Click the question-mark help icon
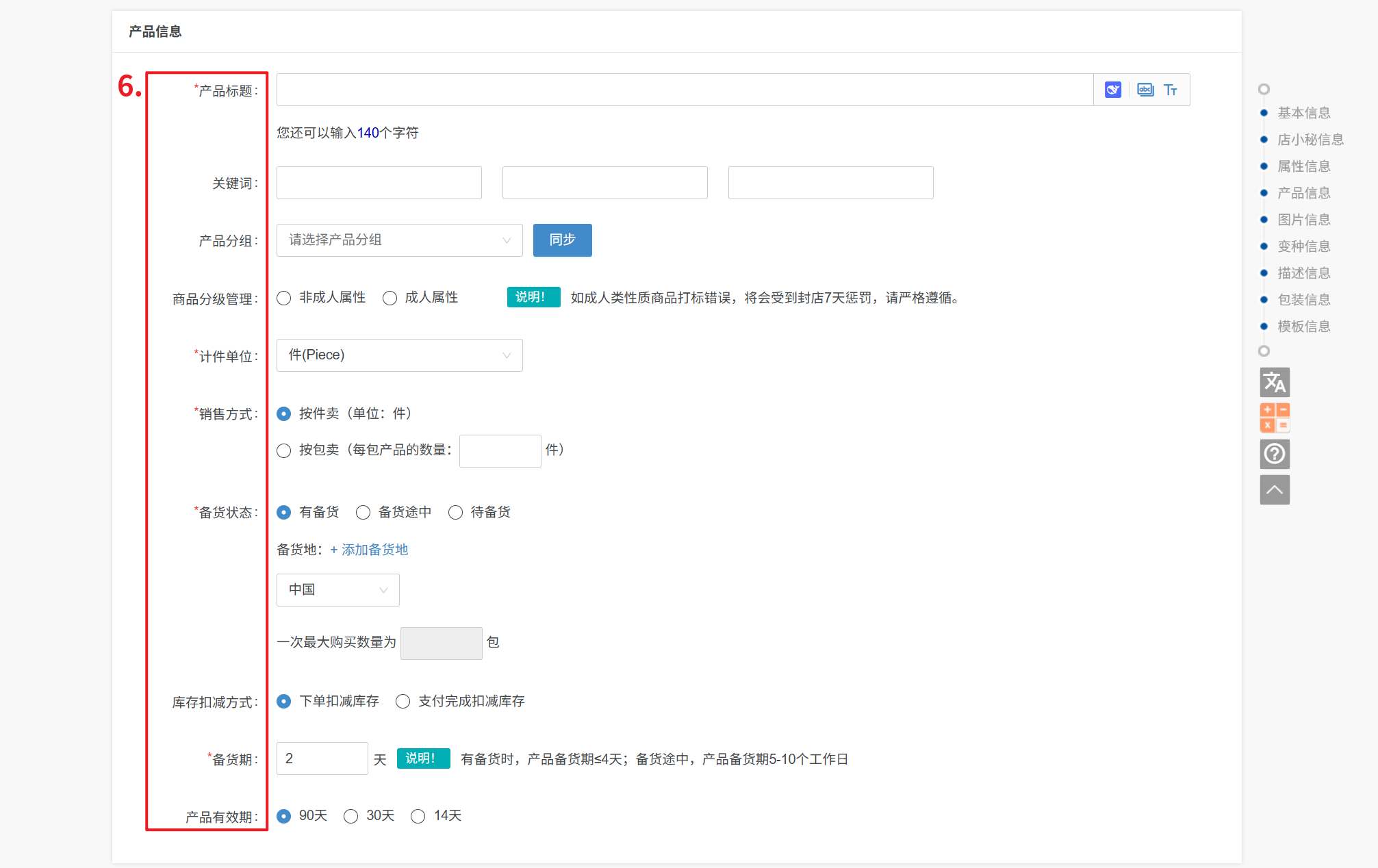1378x868 pixels. point(1274,453)
